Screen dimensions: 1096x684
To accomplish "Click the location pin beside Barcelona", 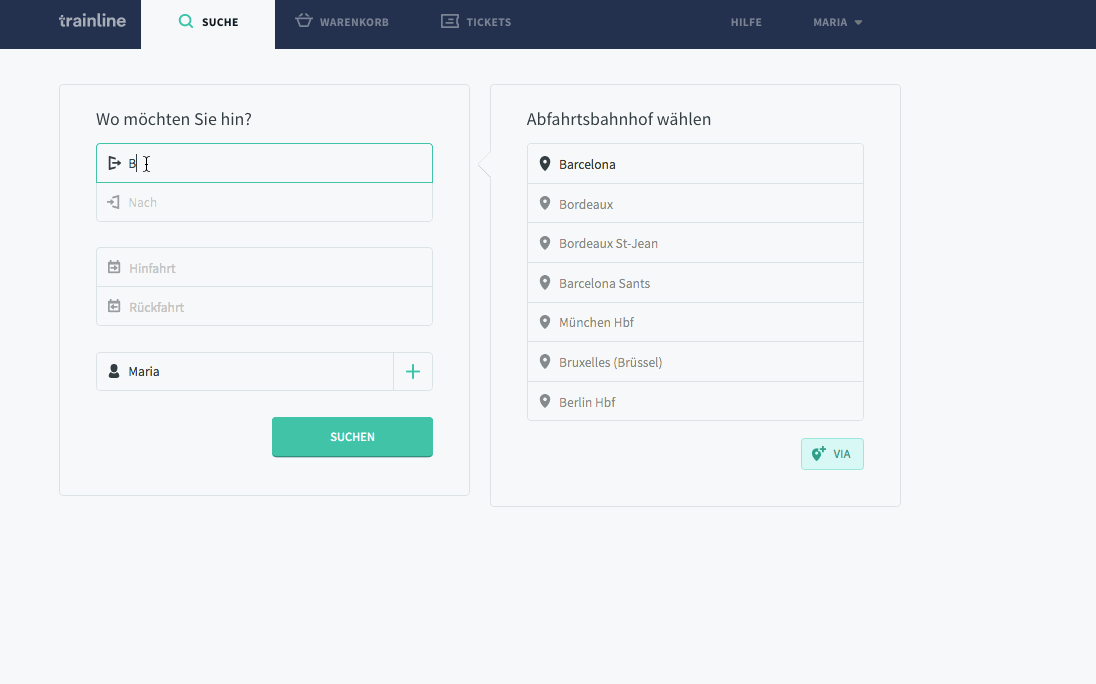I will coord(545,164).
